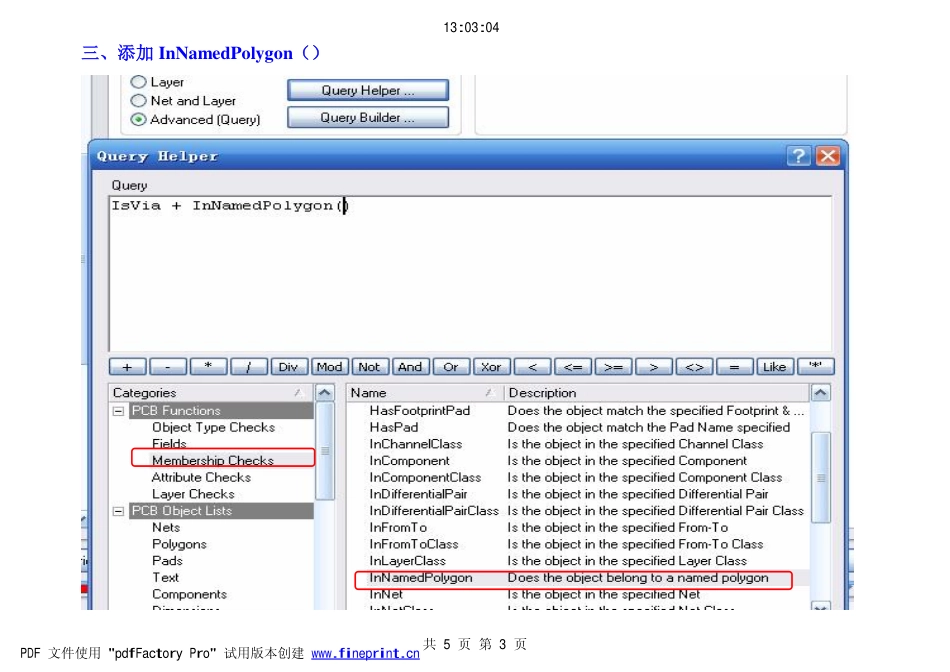
Task: Insert the Div operator
Action: 289,367
